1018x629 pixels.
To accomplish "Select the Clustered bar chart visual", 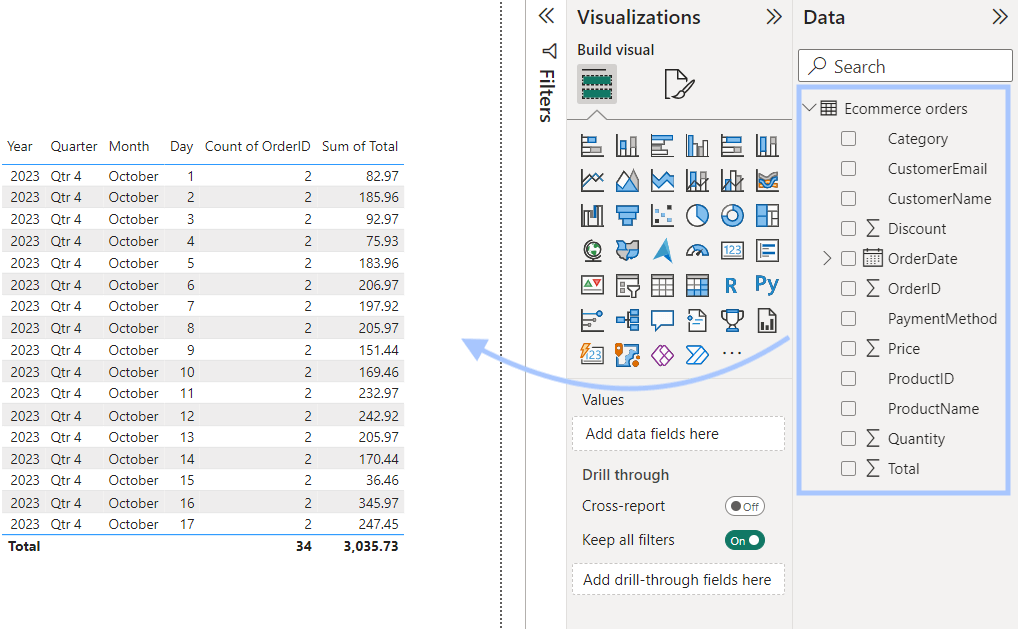I will pos(662,145).
